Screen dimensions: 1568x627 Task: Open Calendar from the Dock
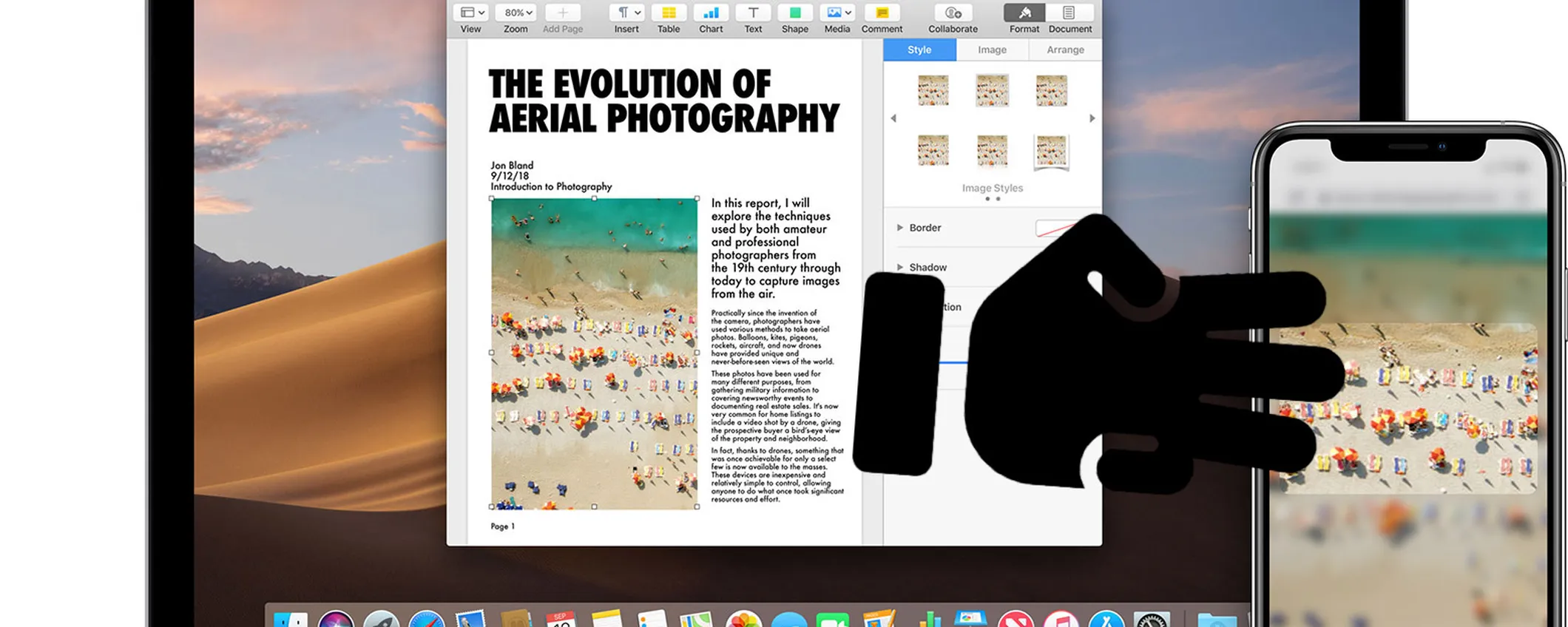click(x=561, y=620)
